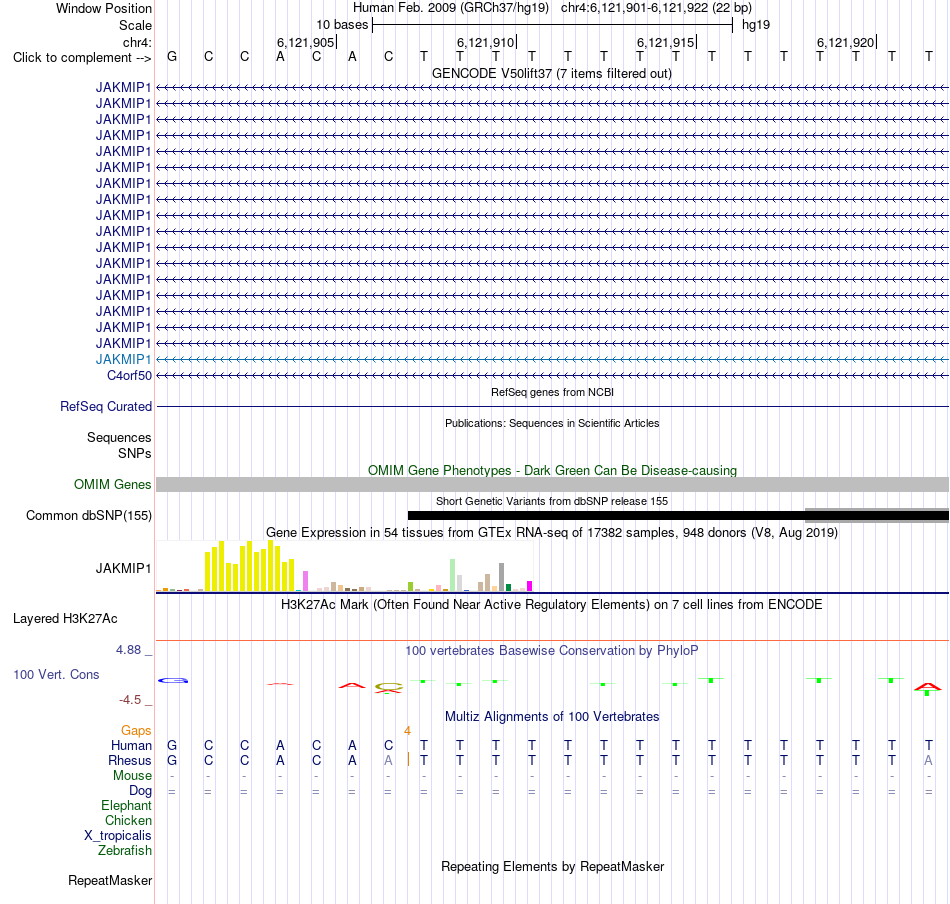Click the JAKMIP1 label beside the GTEx chart
Viewport: 950px width, 904px height.
click(123, 568)
